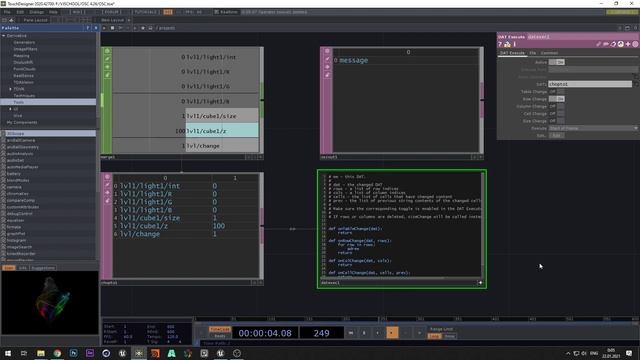Toggle the Cell Change switch
640x360 pixels.
click(x=557, y=113)
